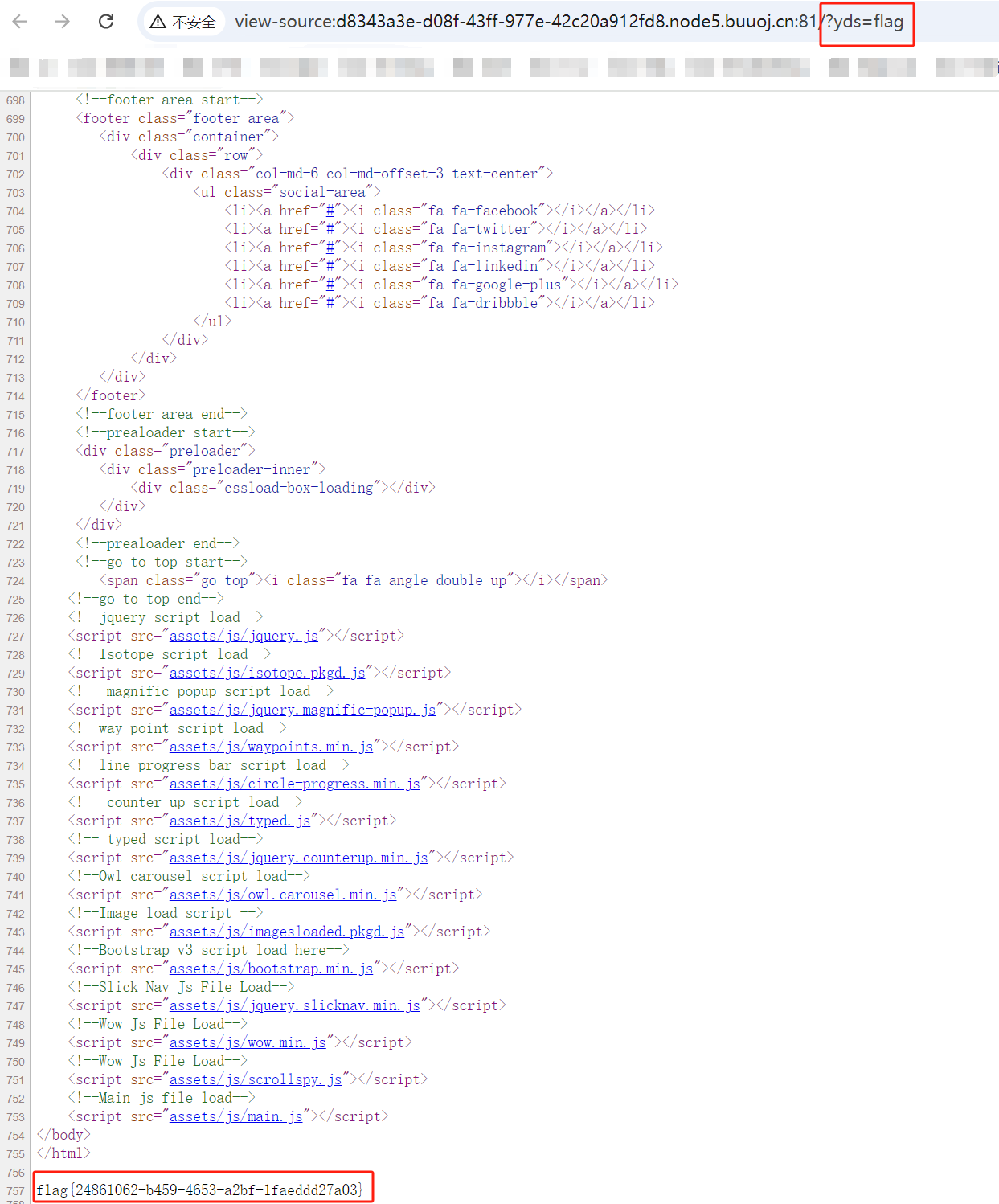The height and width of the screenshot is (1204, 999).
Task: Open the assets/js/main.js link
Action: click(235, 1116)
